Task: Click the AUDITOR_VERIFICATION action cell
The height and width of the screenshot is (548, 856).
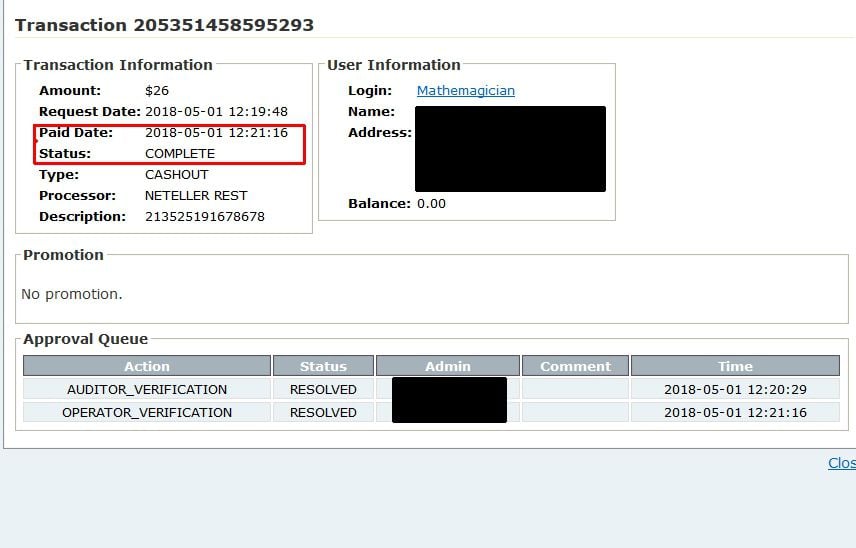Action: tap(147, 390)
